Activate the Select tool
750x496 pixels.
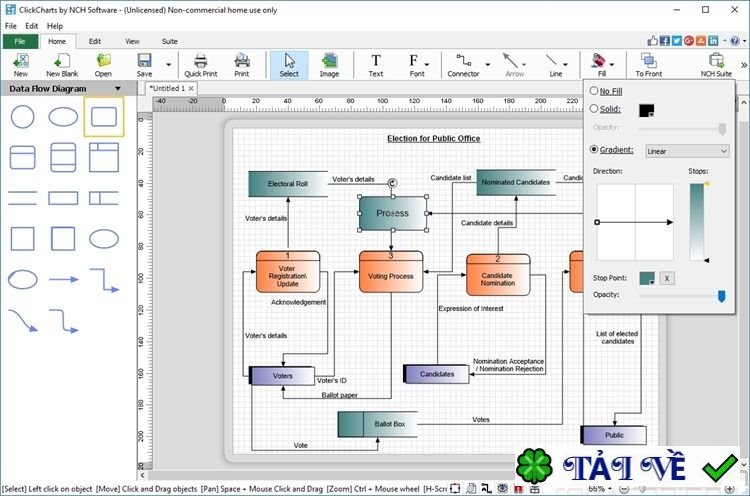coord(289,65)
